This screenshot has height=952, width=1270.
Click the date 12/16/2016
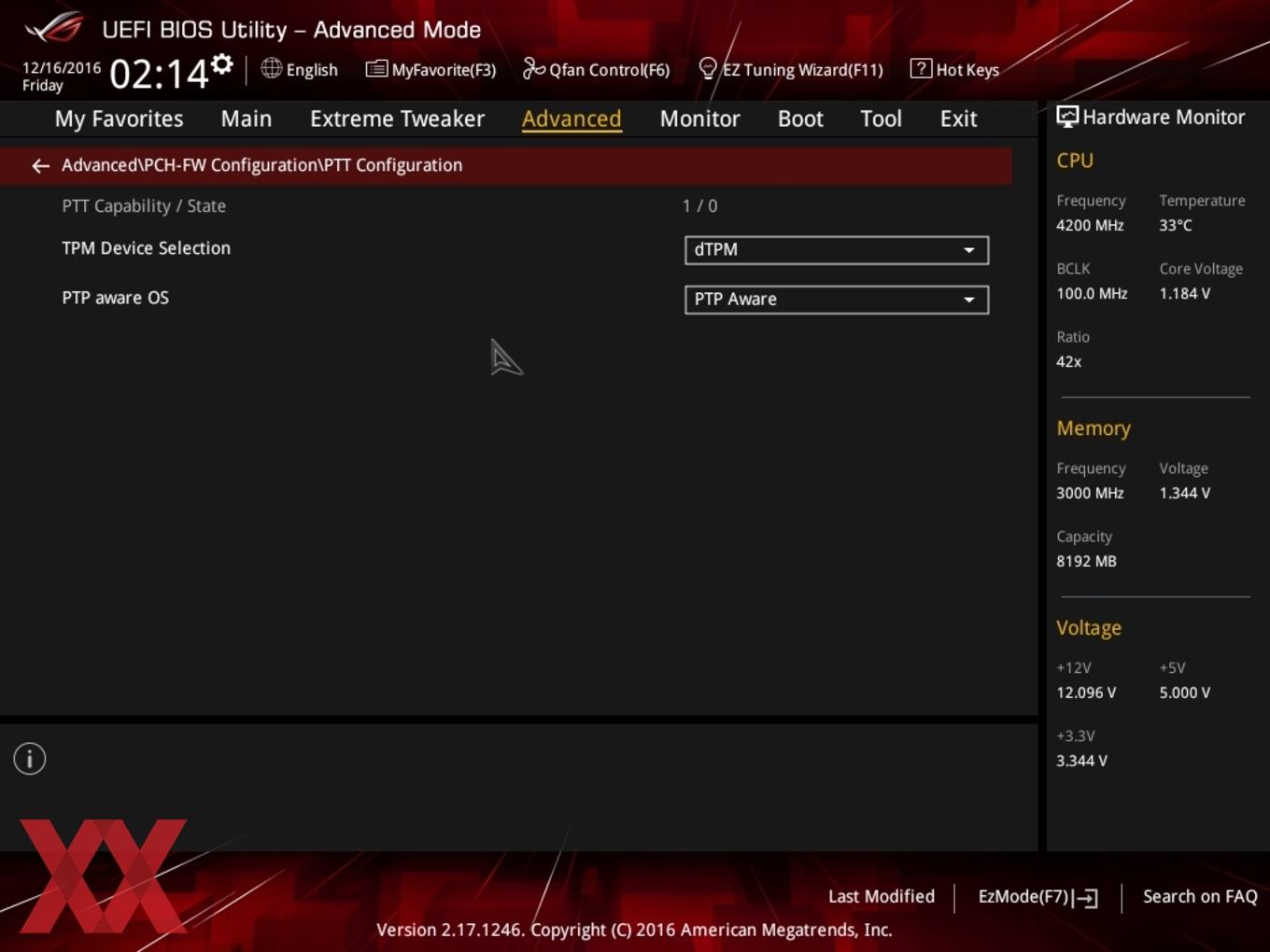[x=62, y=68]
